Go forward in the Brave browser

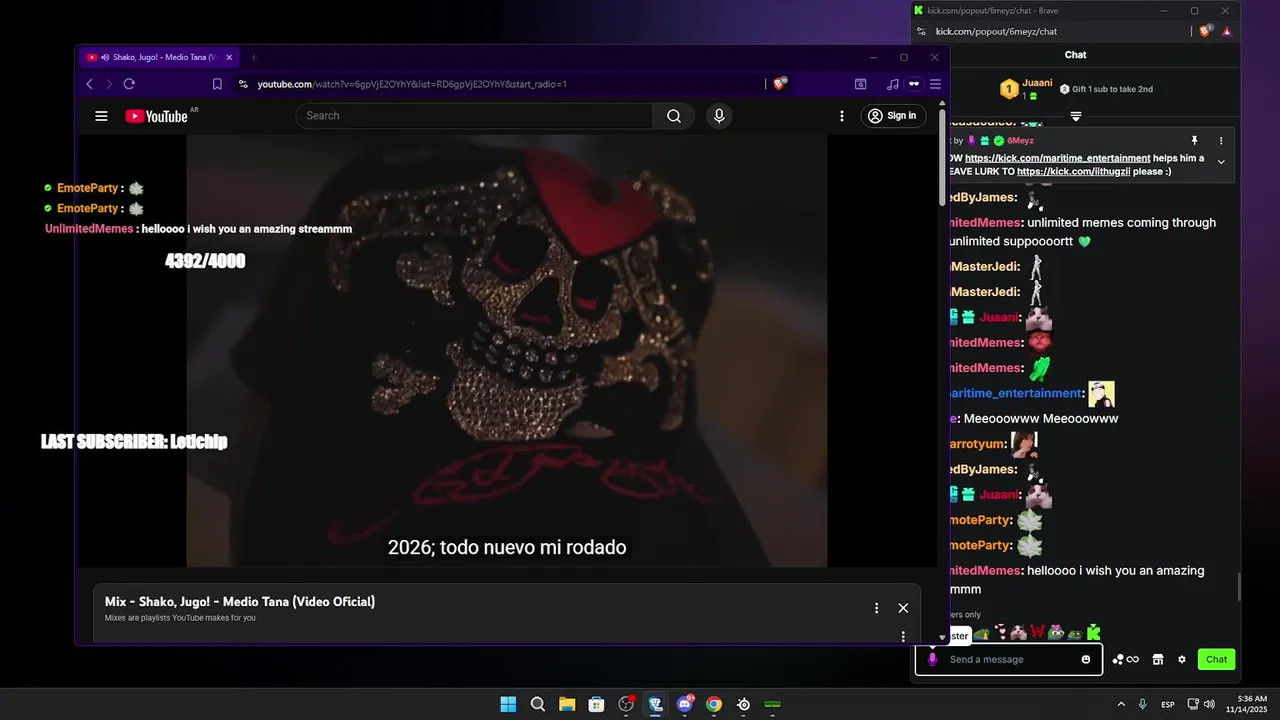coord(108,84)
